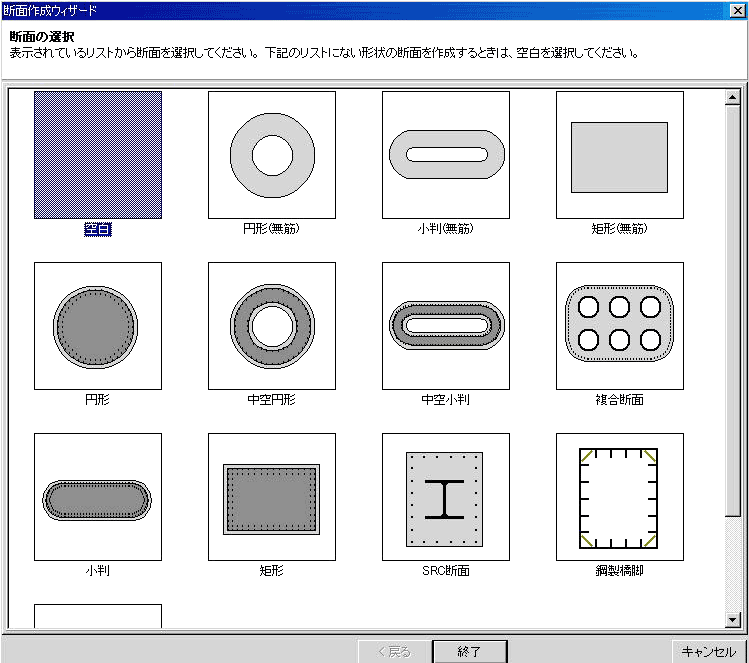Click the 矩形 label under the dotted rectangle

(271, 570)
